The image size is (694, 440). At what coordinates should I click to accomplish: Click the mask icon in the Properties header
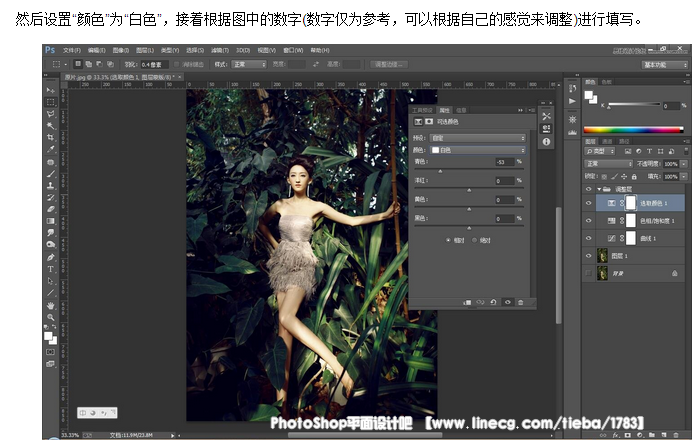tap(429, 121)
